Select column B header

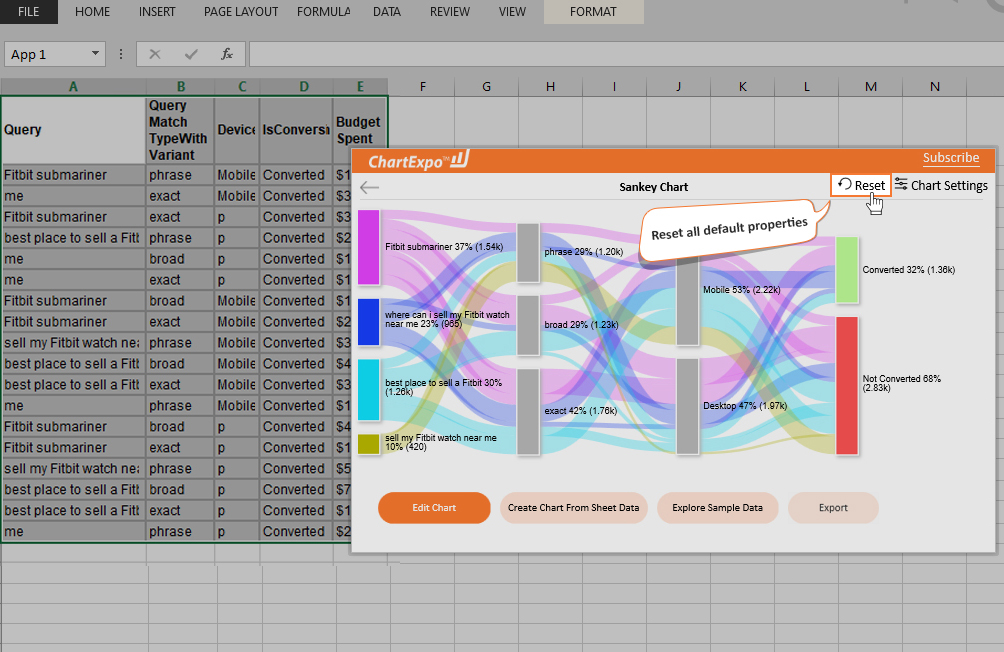pyautogui.click(x=181, y=86)
